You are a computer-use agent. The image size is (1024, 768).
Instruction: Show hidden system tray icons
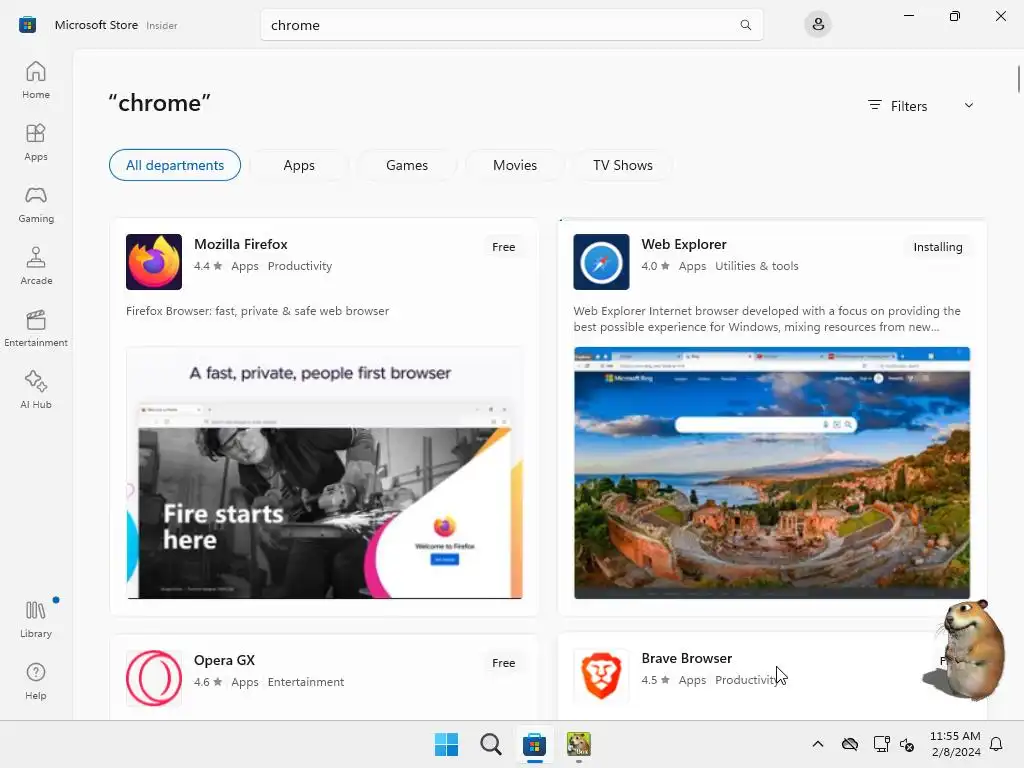point(818,744)
